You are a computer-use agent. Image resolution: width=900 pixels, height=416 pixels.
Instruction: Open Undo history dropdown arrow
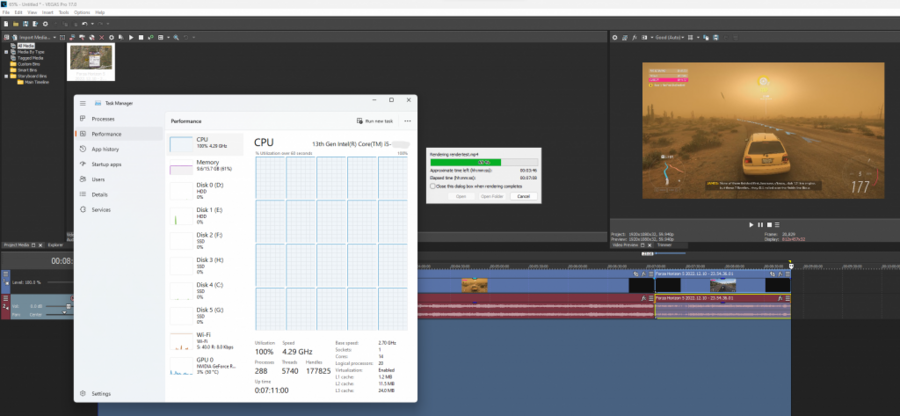click(x=92, y=24)
